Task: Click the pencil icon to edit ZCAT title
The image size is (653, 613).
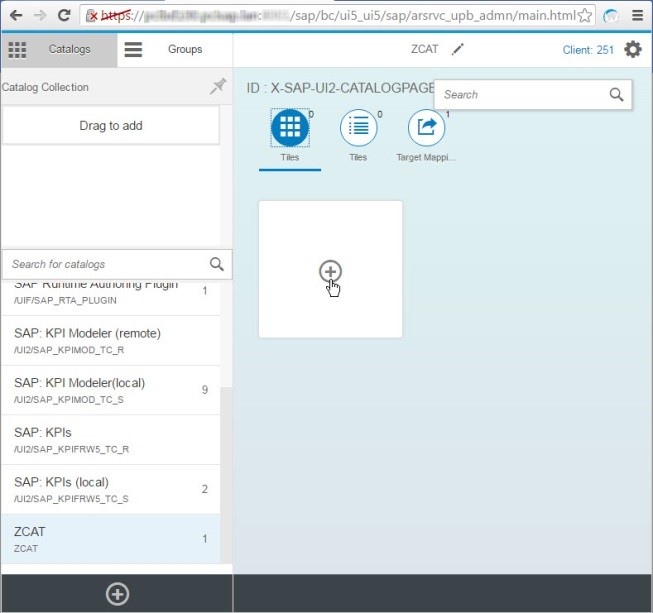Action: [x=458, y=49]
